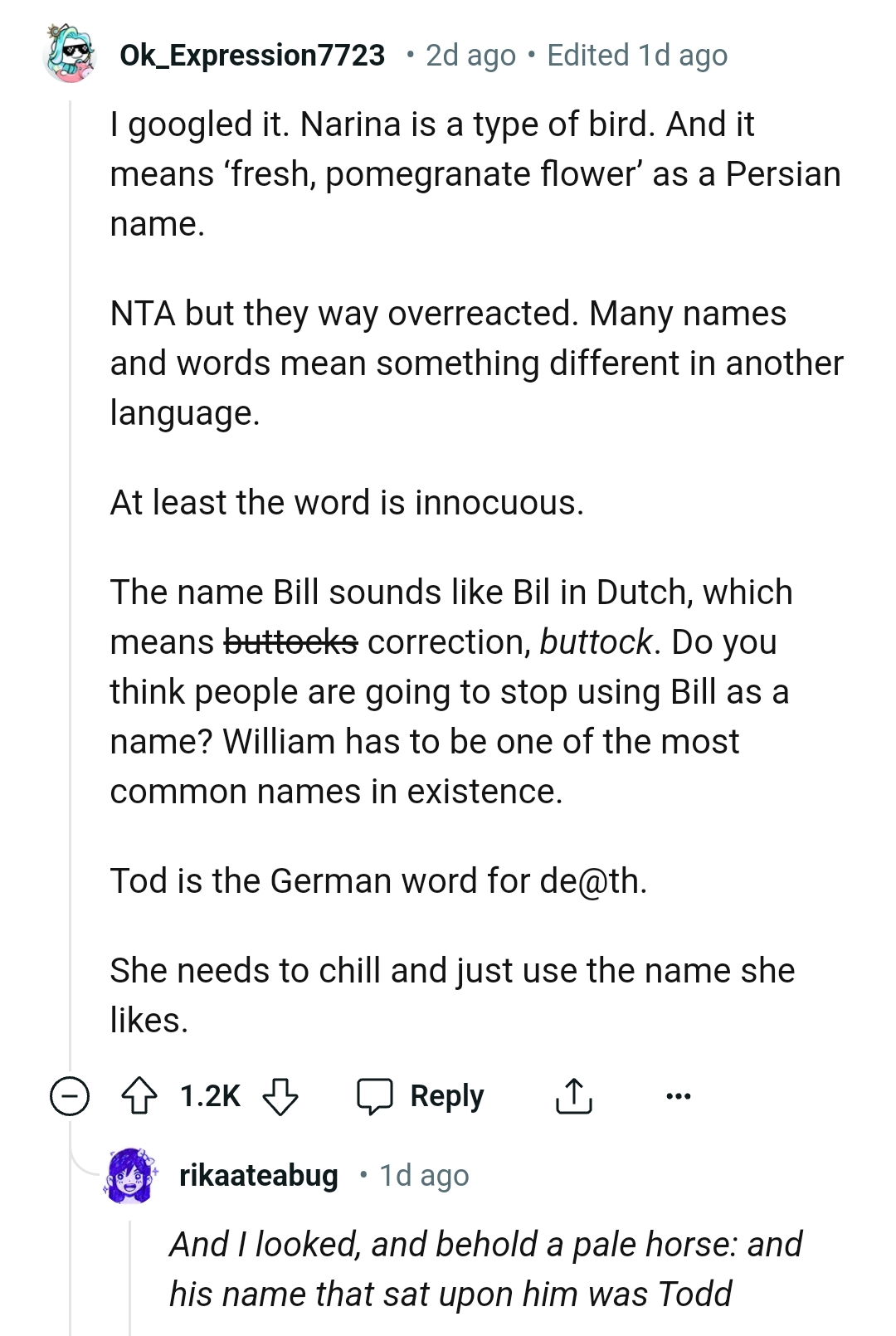896x1336 pixels.
Task: Open Ok_Expression7723's avatar
Action: 70,55
